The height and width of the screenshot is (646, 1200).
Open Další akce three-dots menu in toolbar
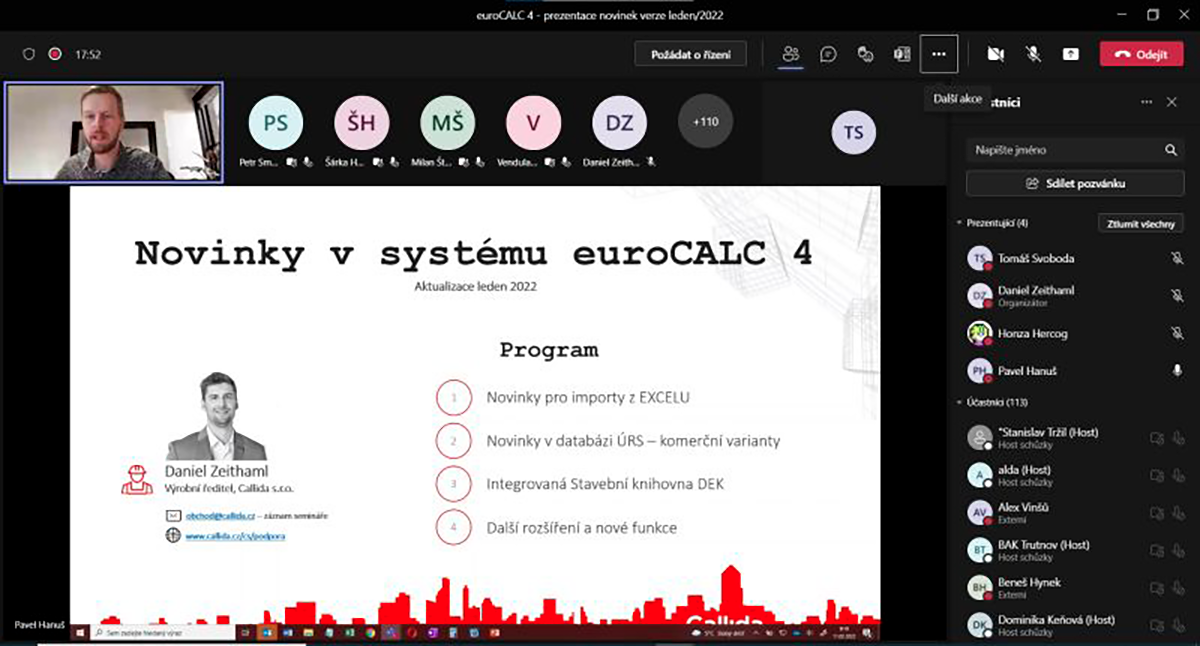[939, 54]
